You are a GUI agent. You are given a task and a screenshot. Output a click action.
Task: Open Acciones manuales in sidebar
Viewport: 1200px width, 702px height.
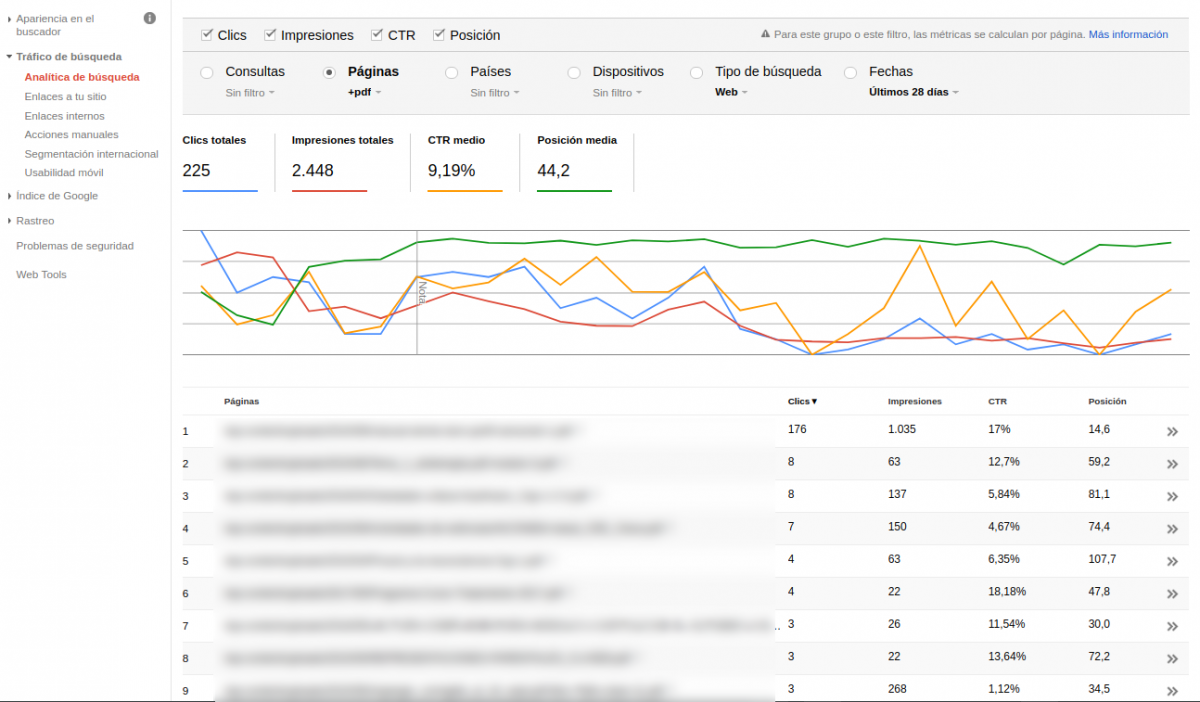[71, 134]
